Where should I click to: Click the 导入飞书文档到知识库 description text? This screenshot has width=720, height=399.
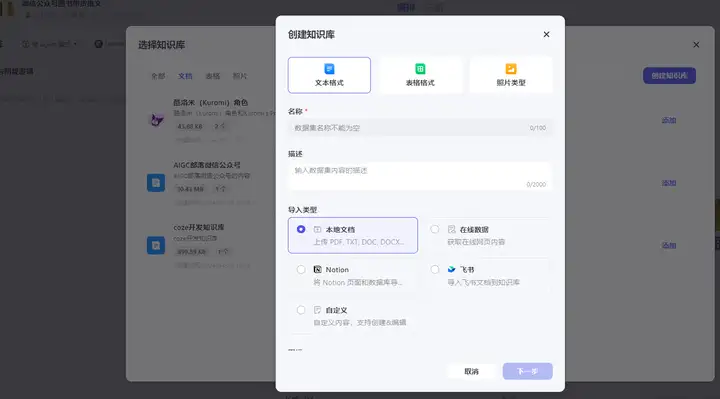tap(484, 282)
